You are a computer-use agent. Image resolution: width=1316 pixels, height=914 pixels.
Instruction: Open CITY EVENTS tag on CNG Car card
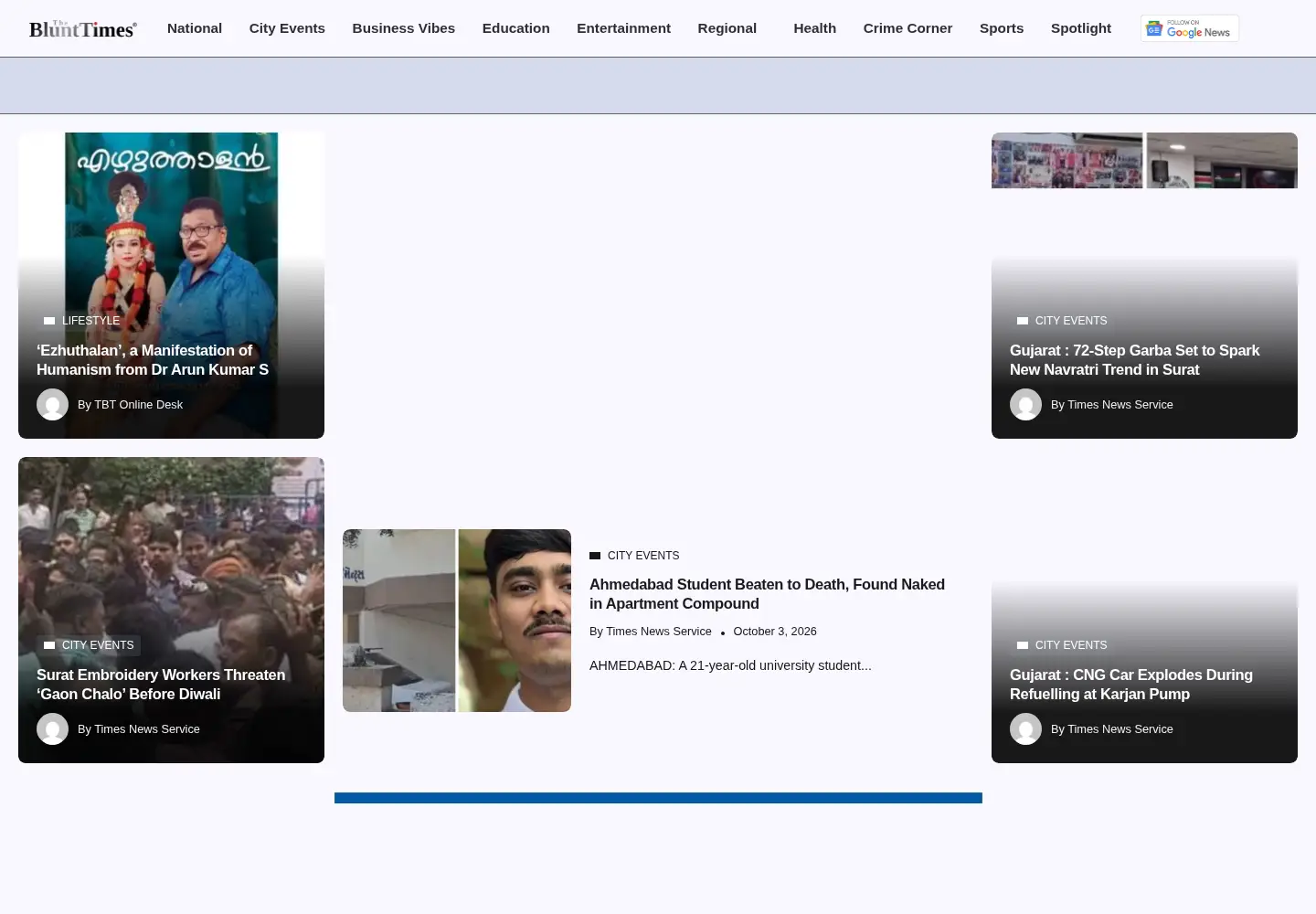[1071, 645]
